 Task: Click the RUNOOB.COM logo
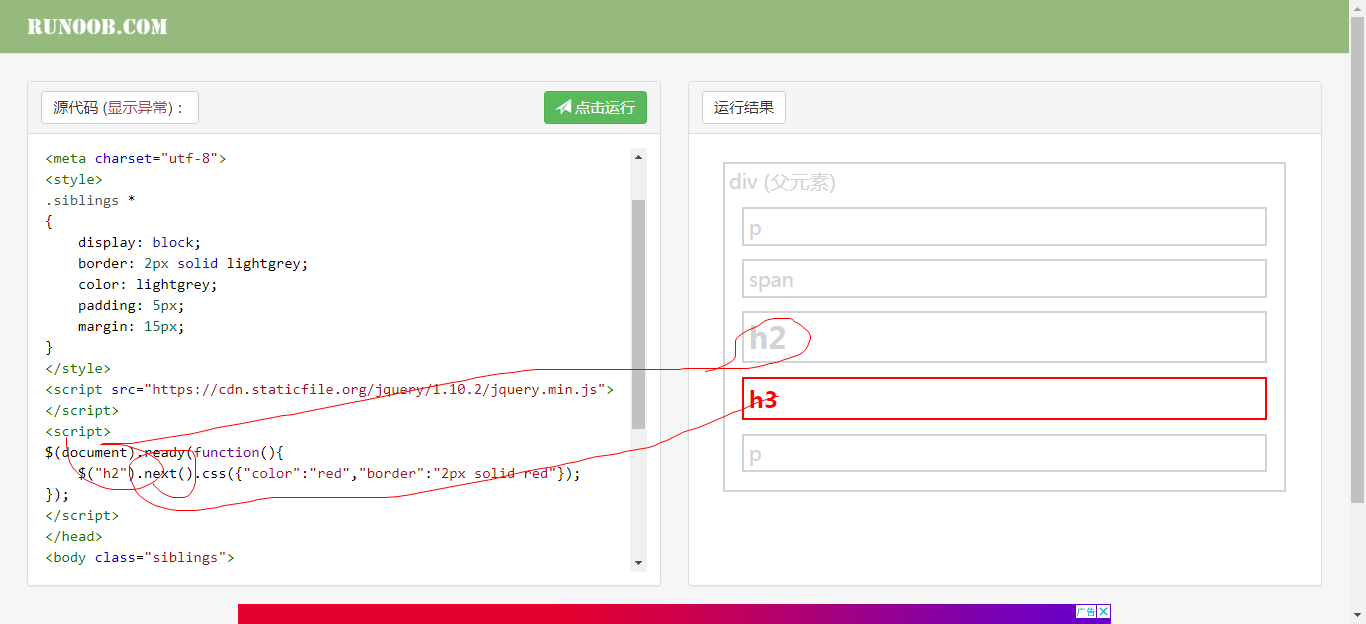click(x=97, y=27)
